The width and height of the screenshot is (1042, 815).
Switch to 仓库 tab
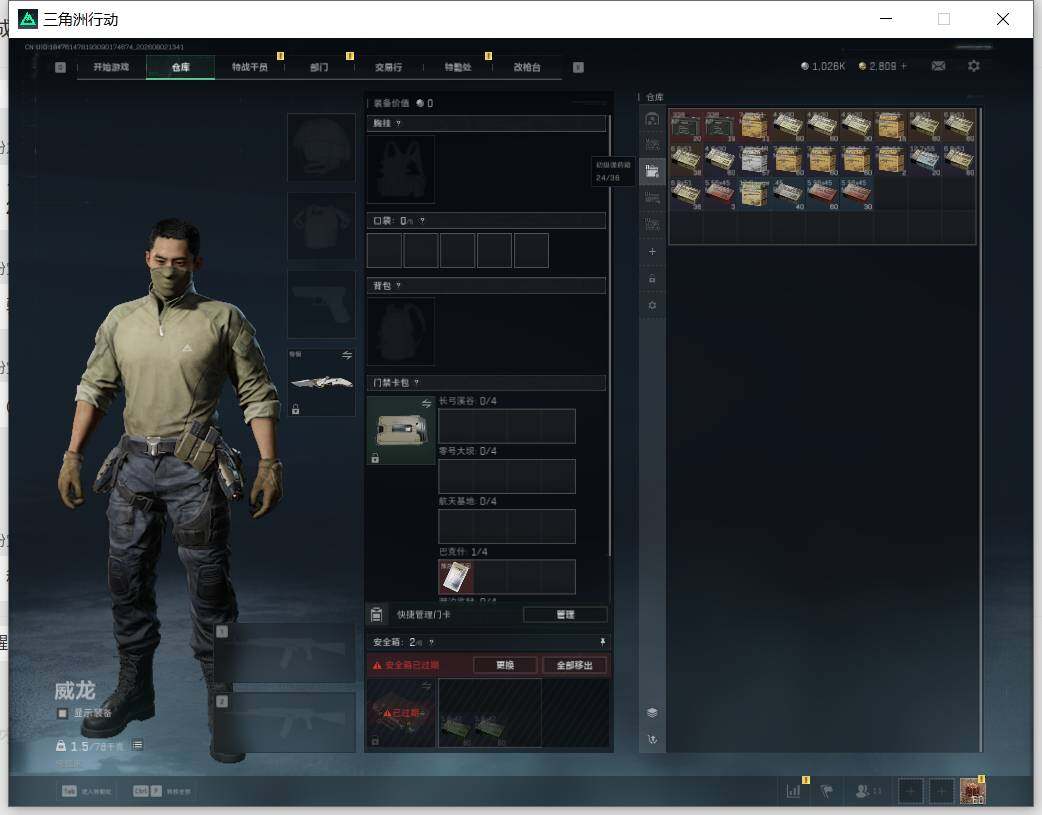coord(181,67)
